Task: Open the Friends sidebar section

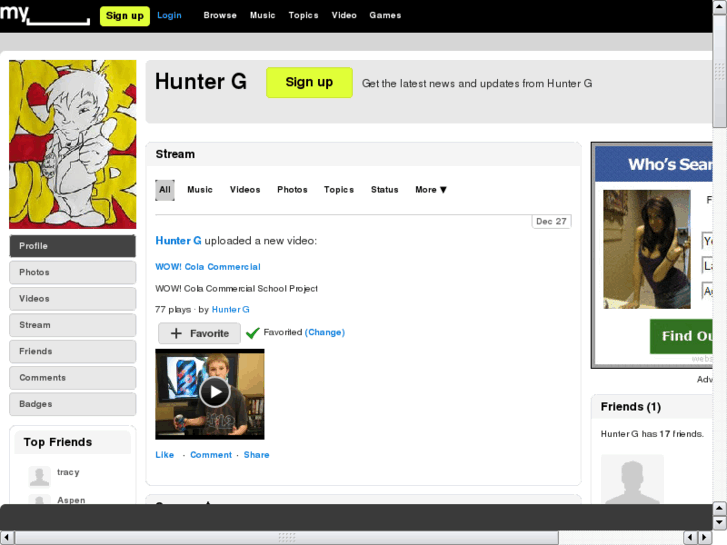Action: tap(73, 352)
